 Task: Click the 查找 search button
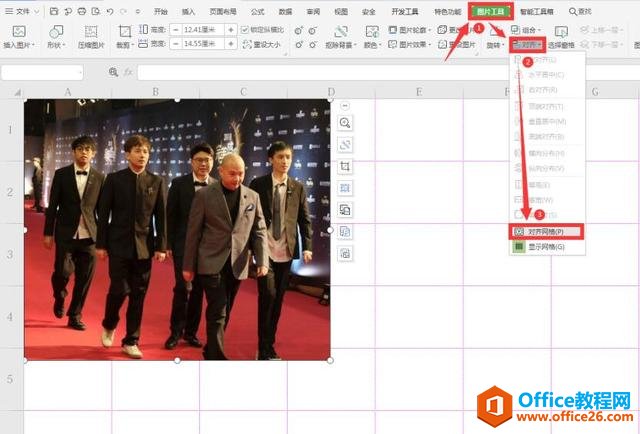(580, 12)
